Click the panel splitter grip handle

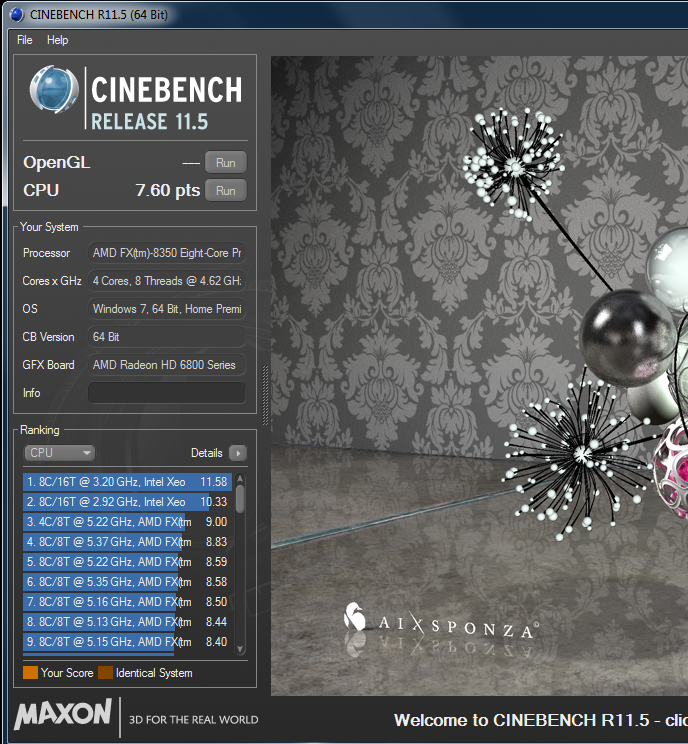(x=265, y=395)
